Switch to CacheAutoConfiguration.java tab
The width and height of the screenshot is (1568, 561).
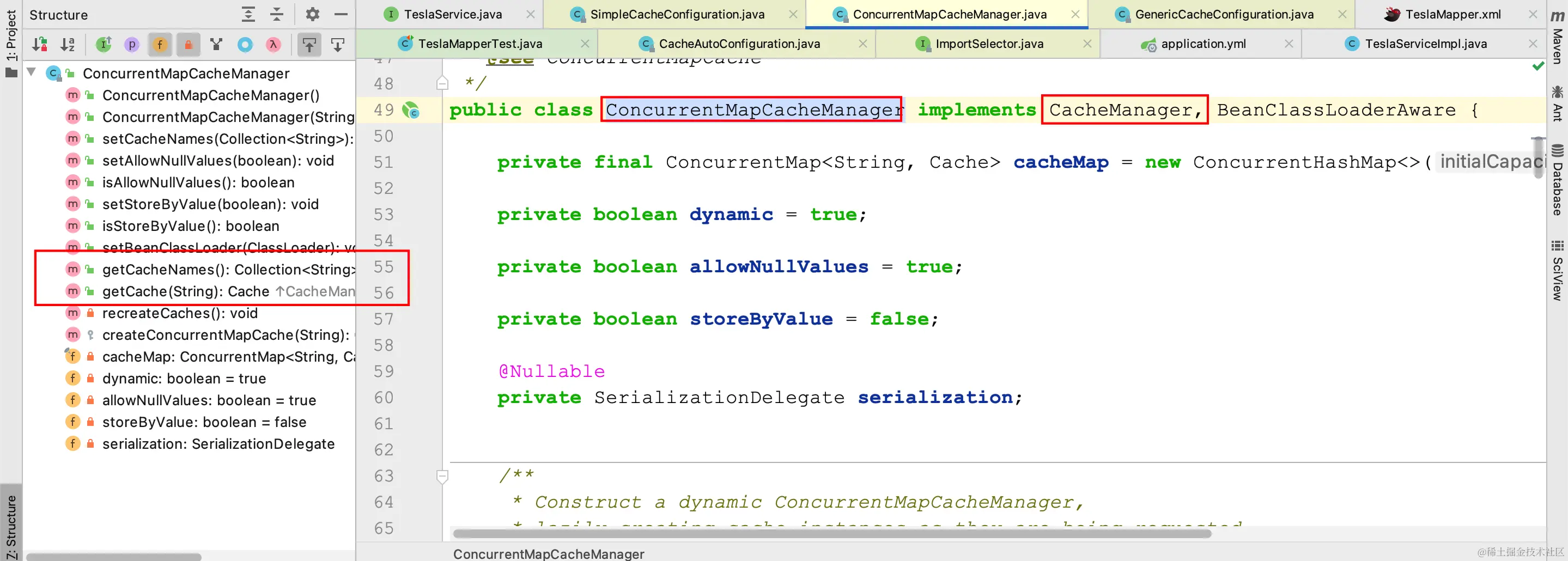(x=739, y=44)
